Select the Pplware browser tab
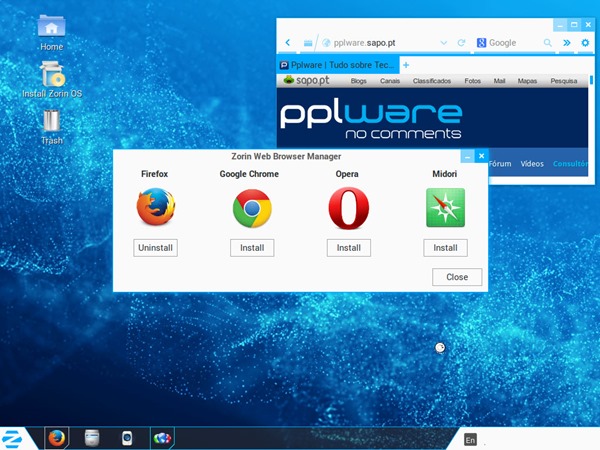The width and height of the screenshot is (600, 450). (x=338, y=65)
